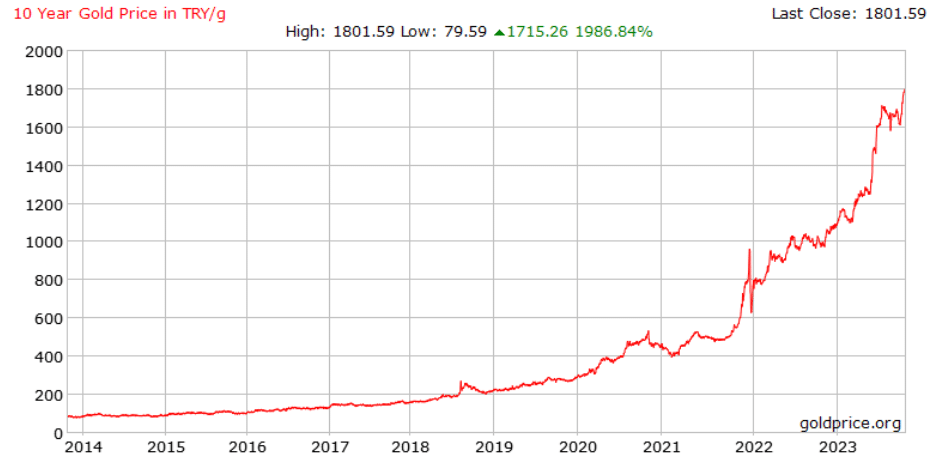
Task: Click the highest point of the red price line
Action: coord(904,90)
